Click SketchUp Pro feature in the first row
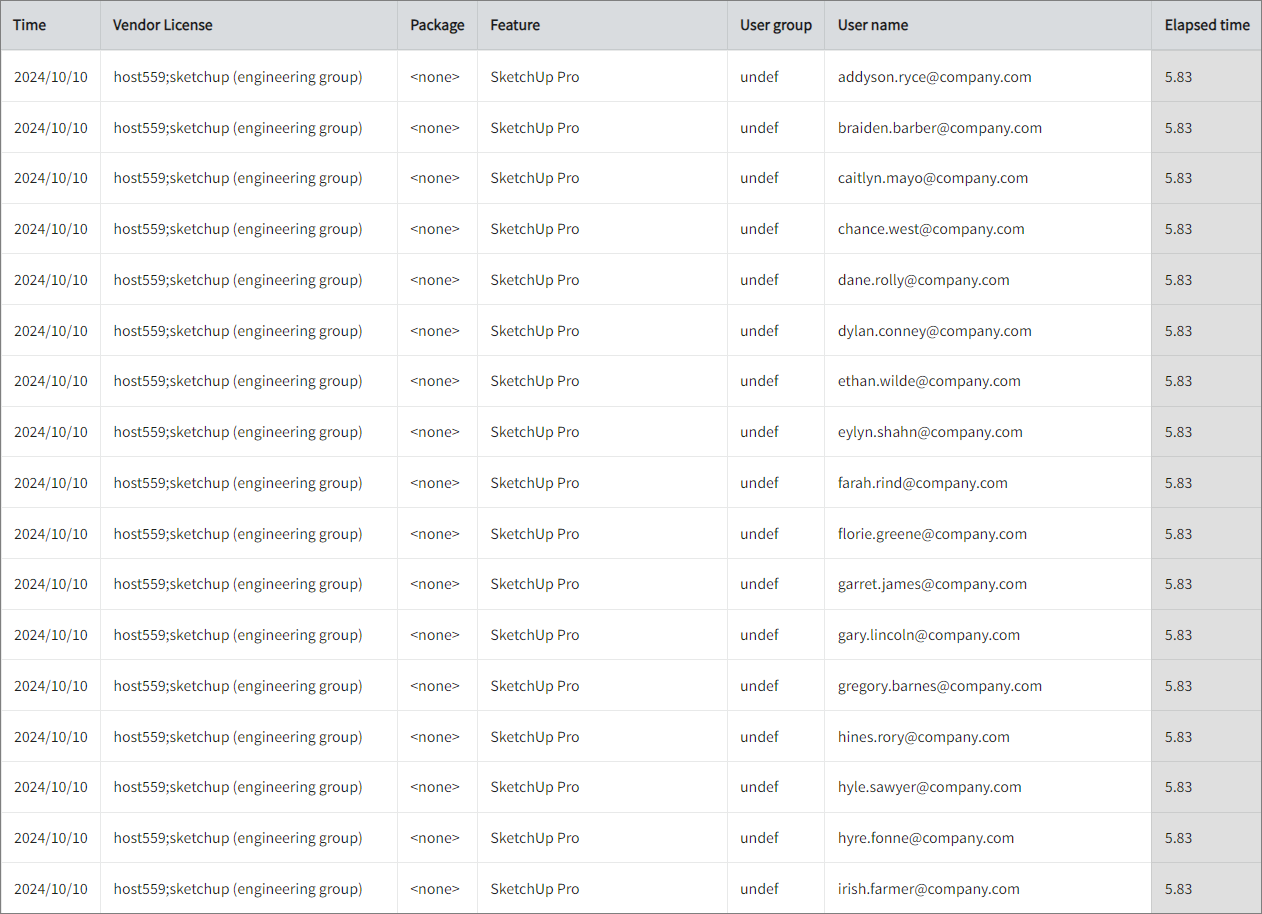Screen dimensions: 1262x914 pyautogui.click(x=534, y=76)
